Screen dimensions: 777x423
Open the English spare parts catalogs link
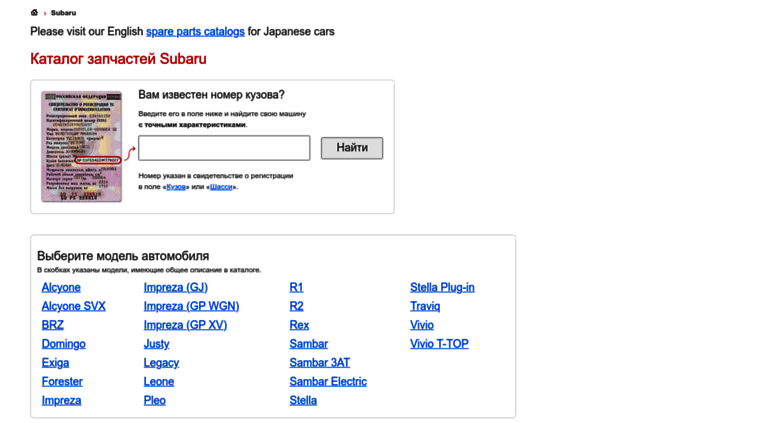point(195,31)
